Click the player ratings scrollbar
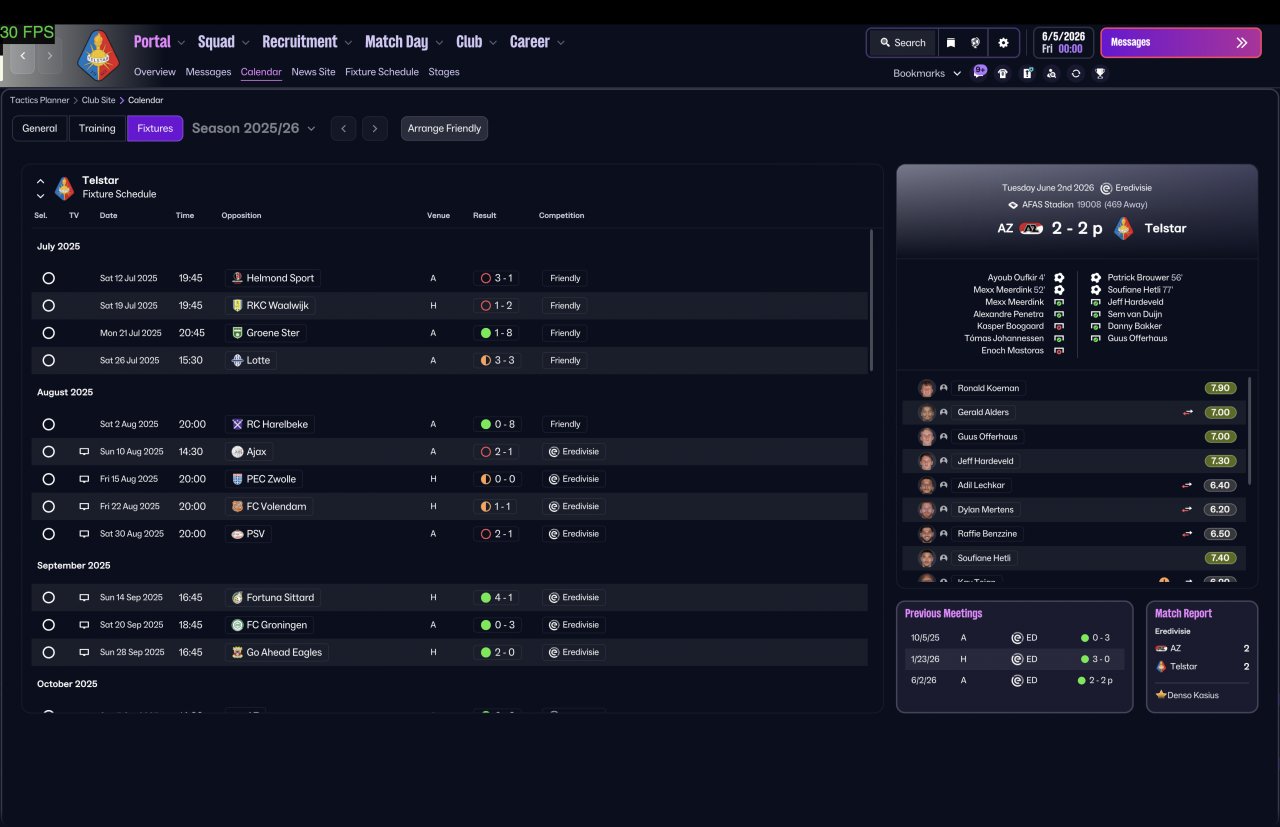The width and height of the screenshot is (1280, 827). [x=1250, y=430]
